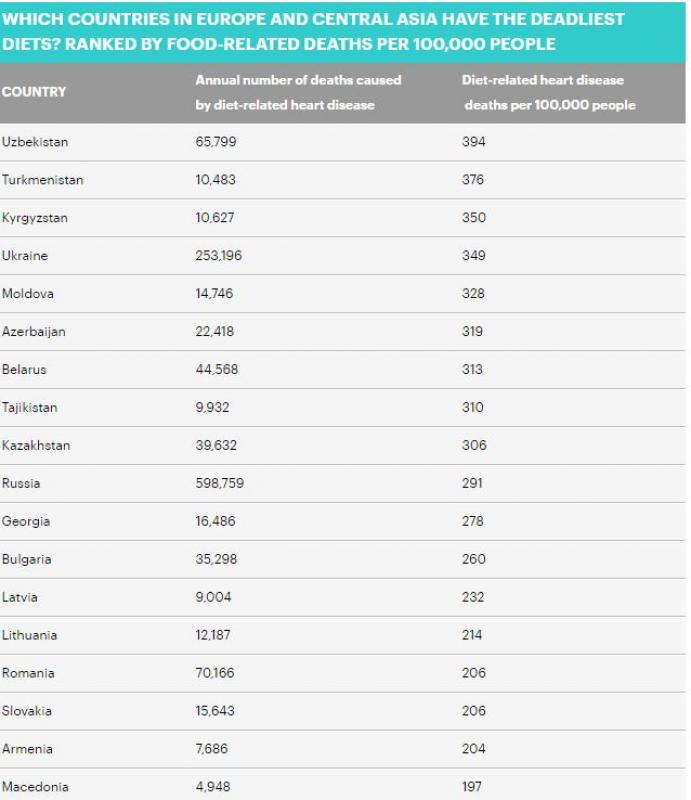691x800 pixels.
Task: Click Kyrgyzstan's per-100,000 value of 350
Action: [473, 218]
